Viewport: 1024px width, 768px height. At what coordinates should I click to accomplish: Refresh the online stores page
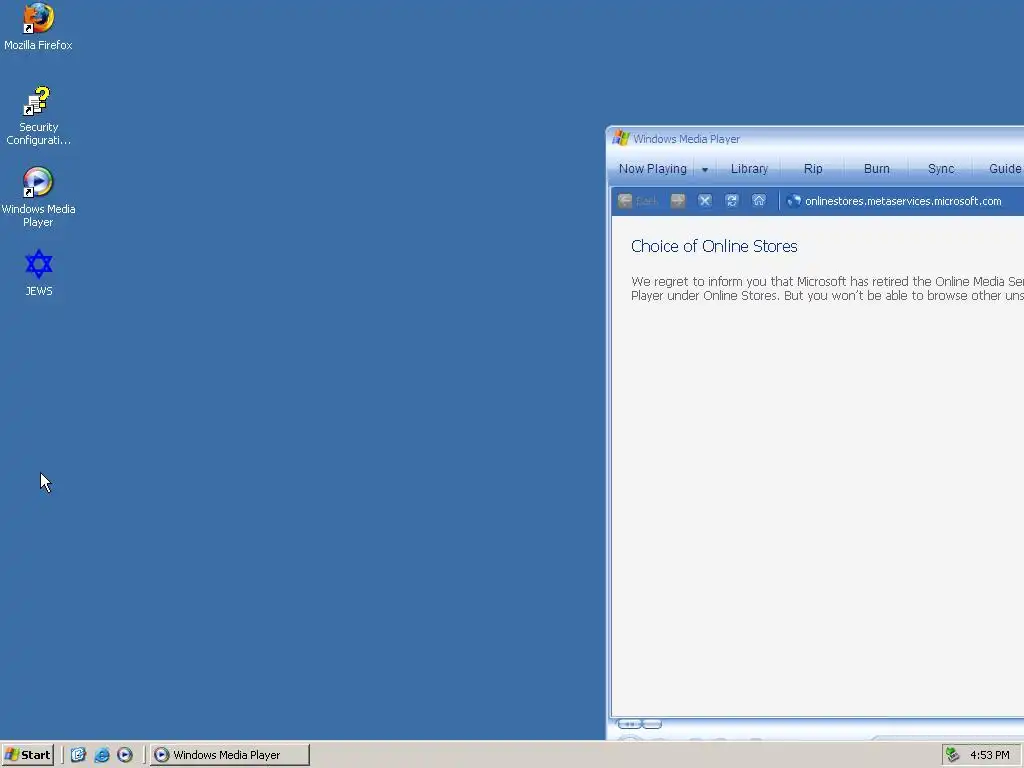tap(731, 201)
